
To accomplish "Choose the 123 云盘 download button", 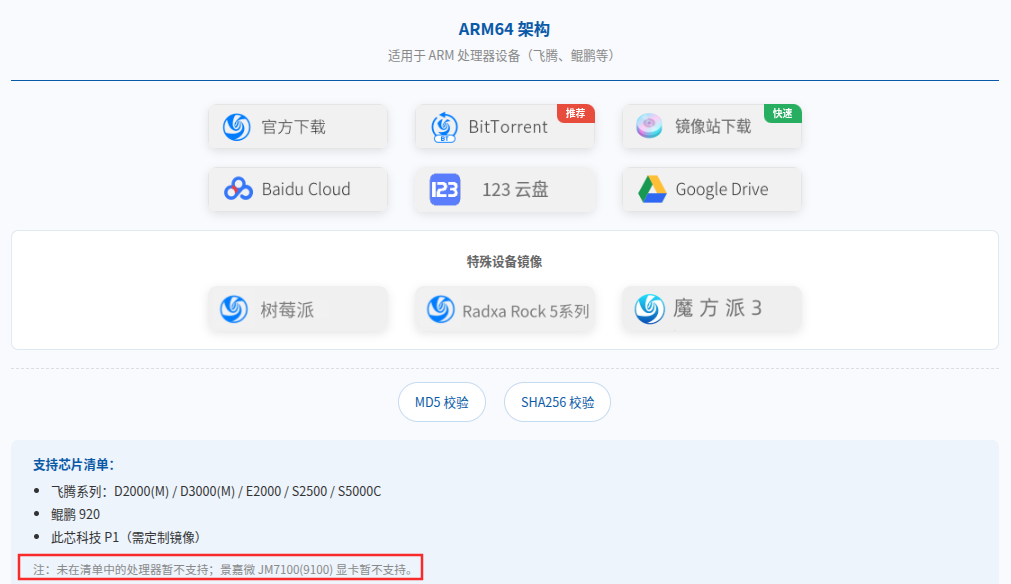I will pyautogui.click(x=505, y=190).
